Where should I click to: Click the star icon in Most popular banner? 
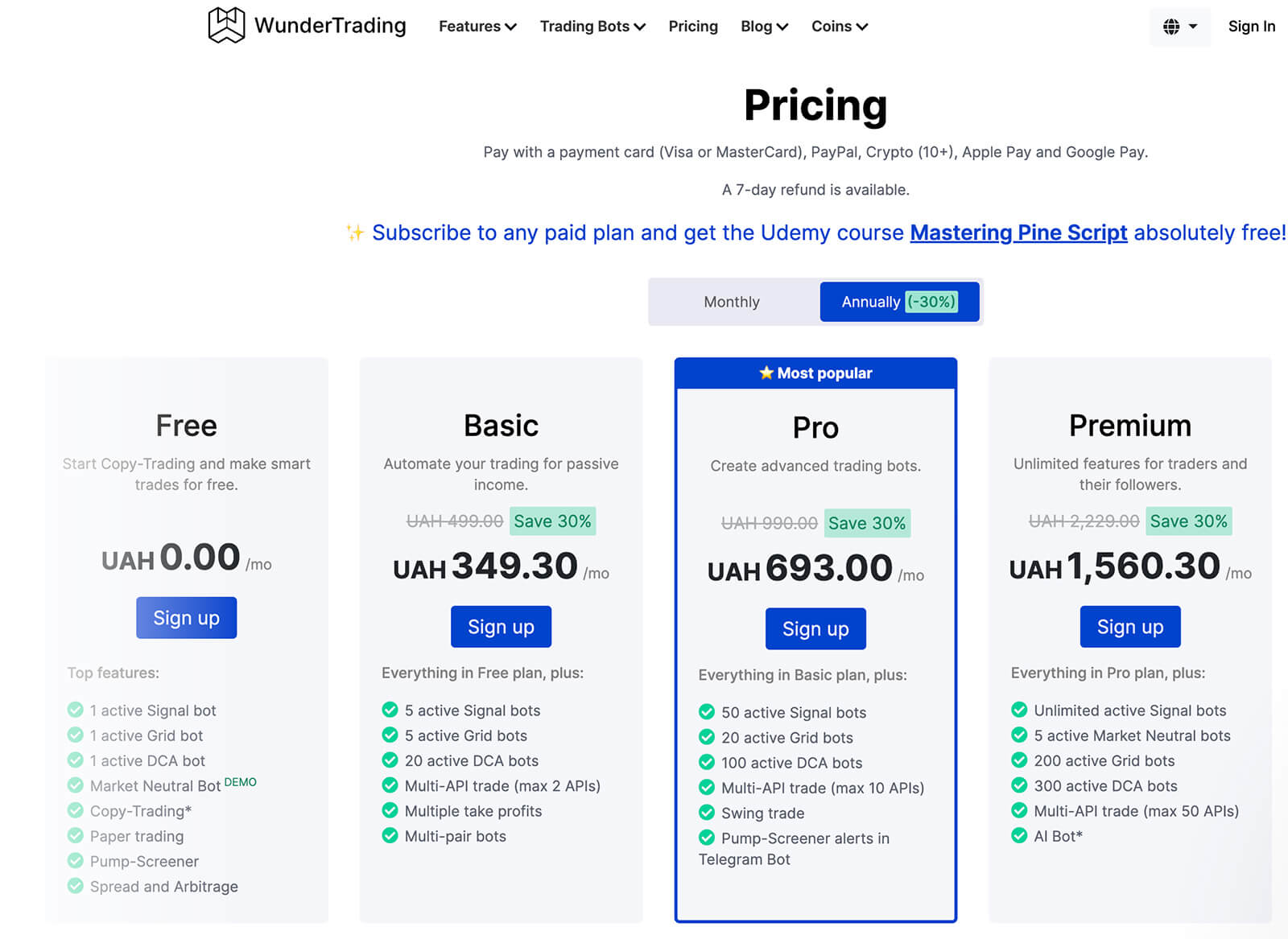766,373
